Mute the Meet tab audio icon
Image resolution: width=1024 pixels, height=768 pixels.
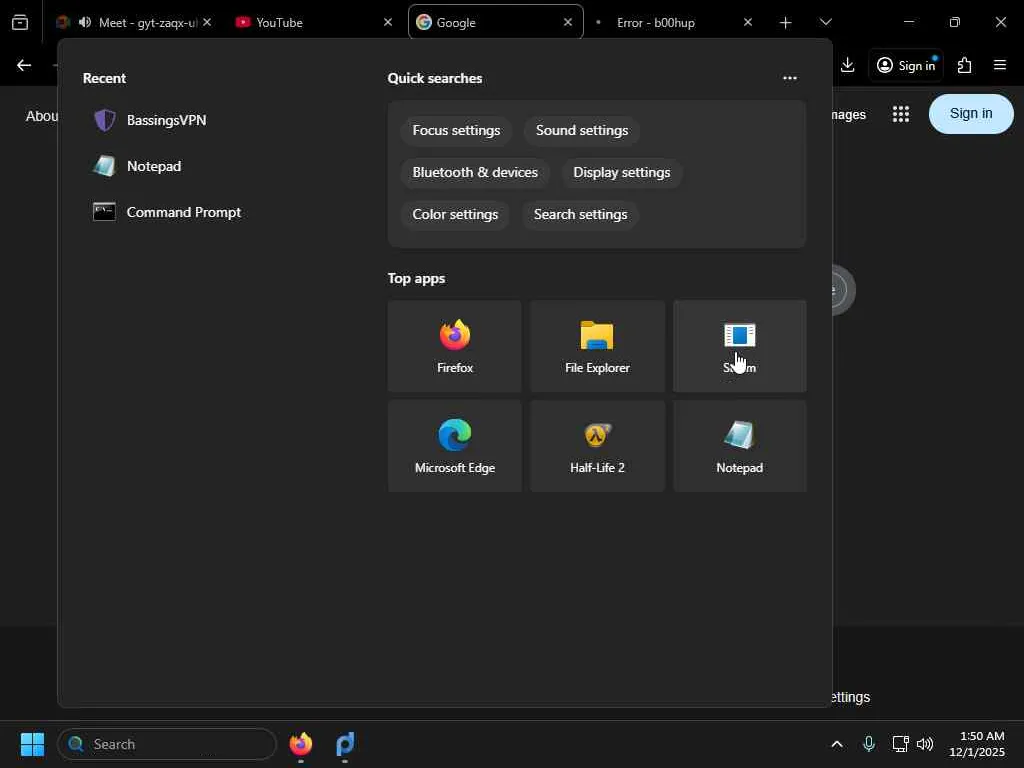tap(85, 22)
